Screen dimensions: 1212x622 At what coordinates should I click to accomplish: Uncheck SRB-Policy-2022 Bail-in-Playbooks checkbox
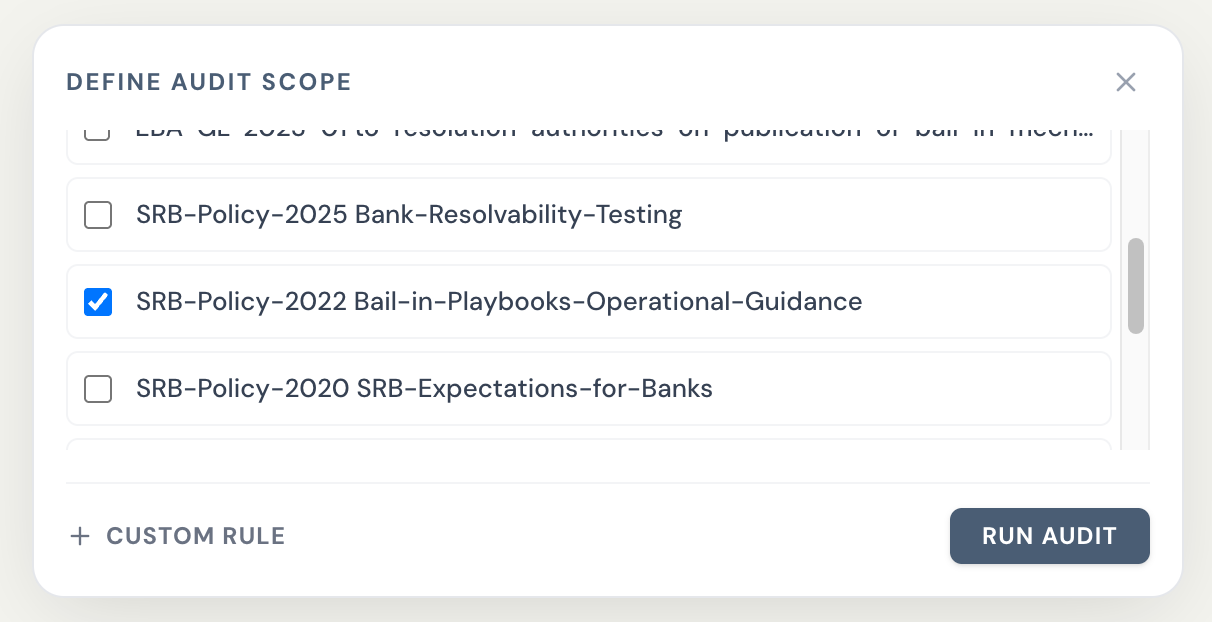pos(98,302)
